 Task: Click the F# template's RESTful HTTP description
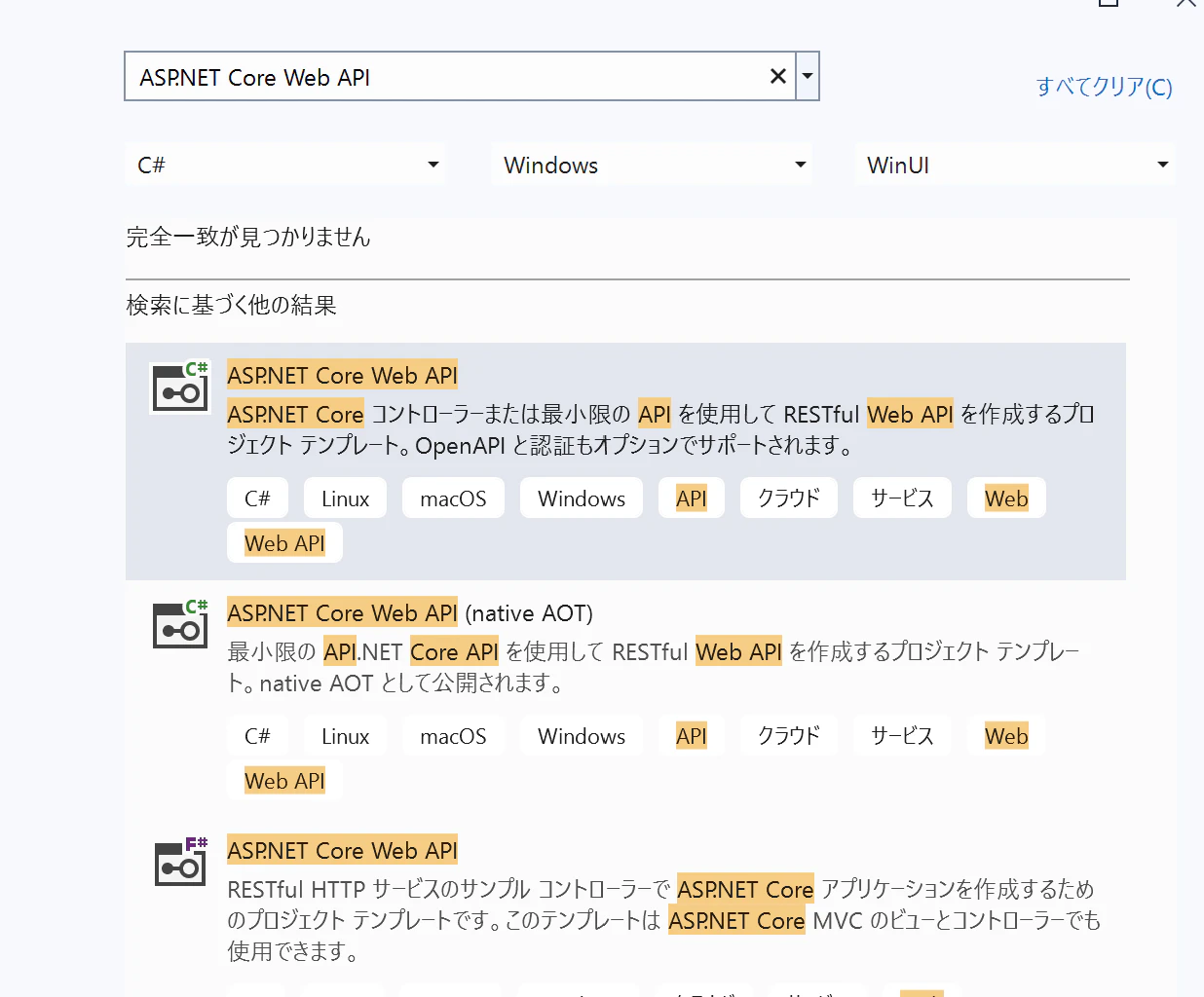664,920
